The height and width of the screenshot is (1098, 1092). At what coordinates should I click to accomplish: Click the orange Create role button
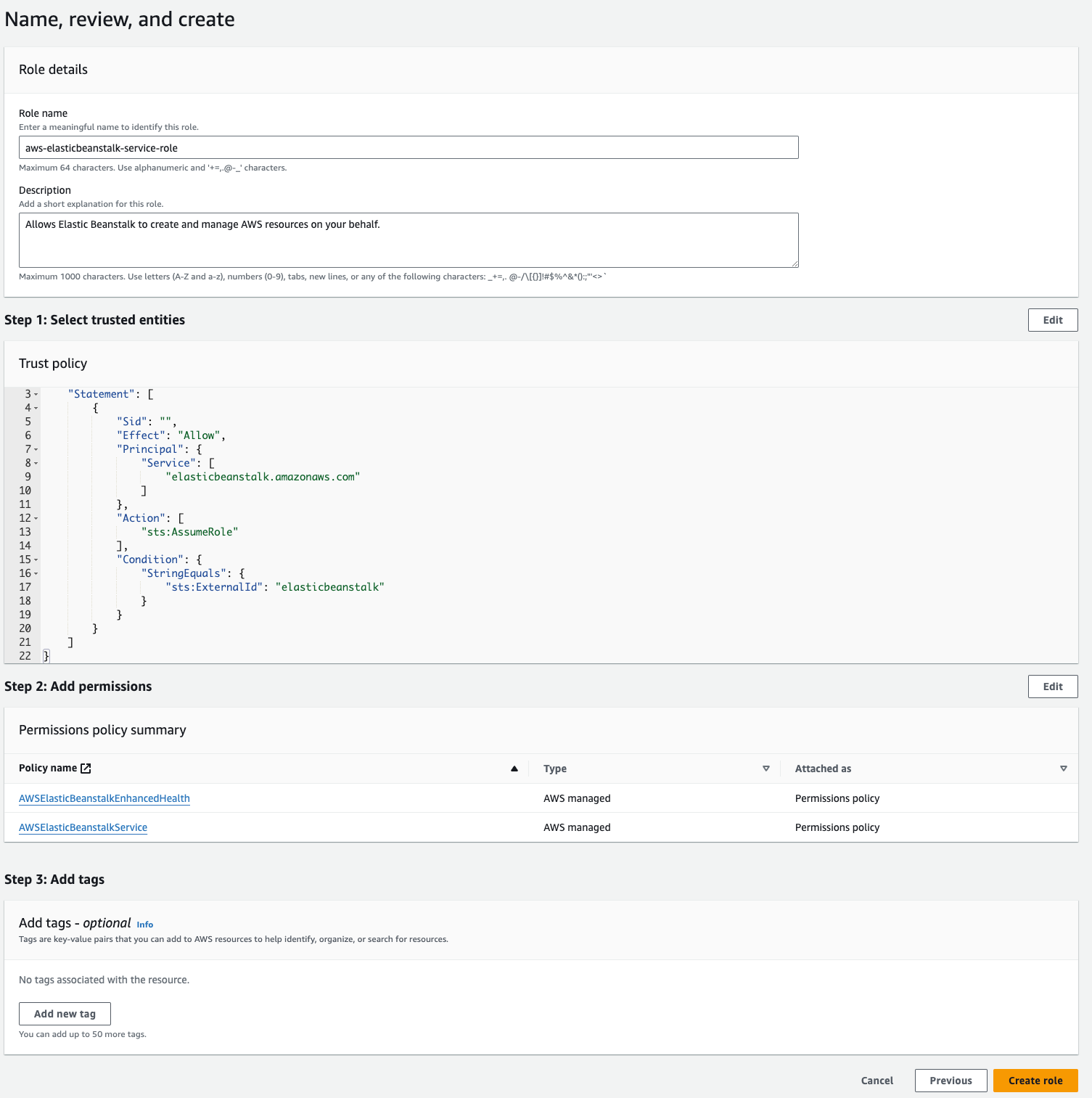pyautogui.click(x=1035, y=1081)
